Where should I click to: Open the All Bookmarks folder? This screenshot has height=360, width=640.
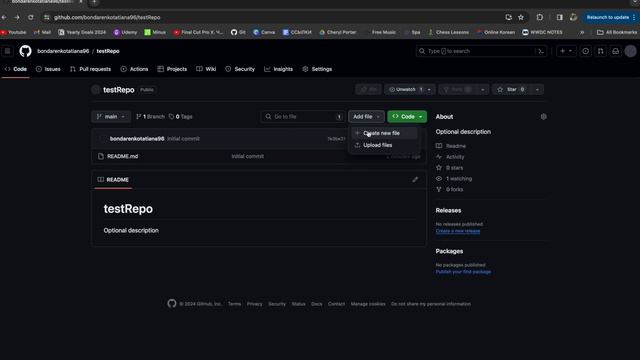pos(617,32)
